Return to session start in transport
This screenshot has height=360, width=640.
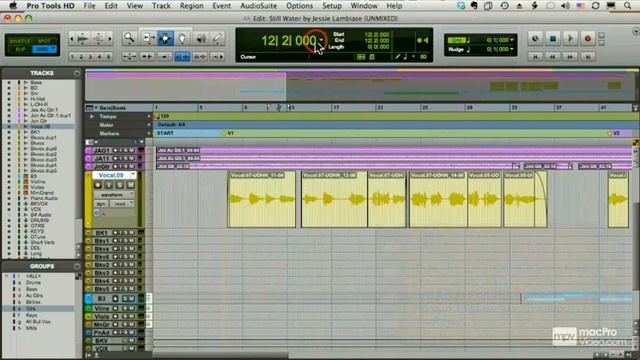(x=535, y=57)
